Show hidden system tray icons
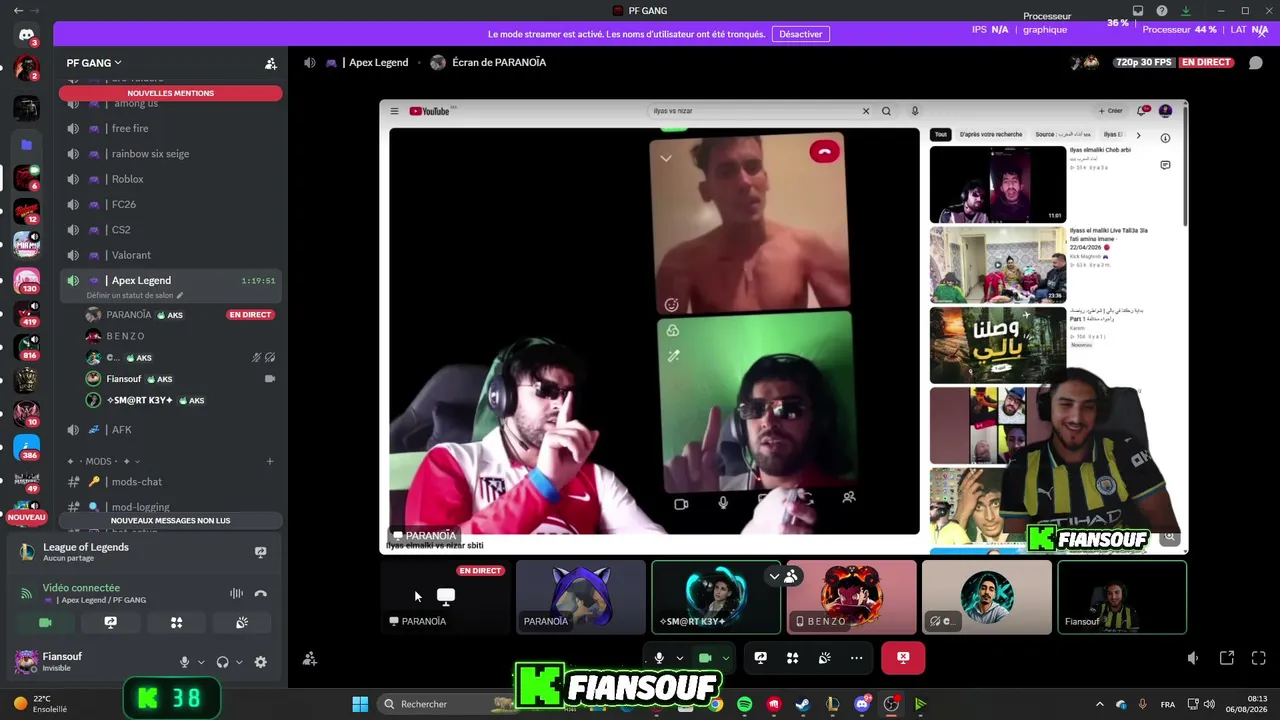1280x720 pixels. (x=1100, y=704)
